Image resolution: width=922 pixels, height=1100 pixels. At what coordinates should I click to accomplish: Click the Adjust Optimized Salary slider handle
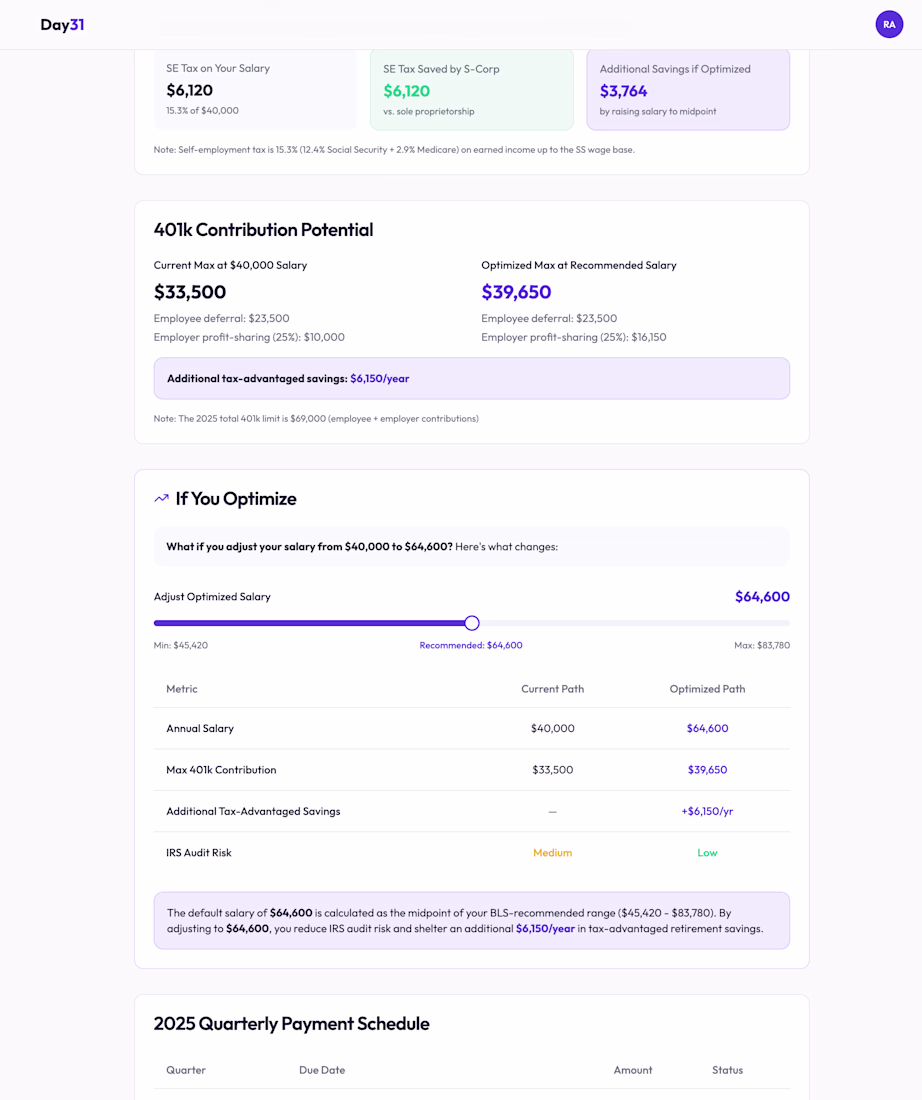472,623
